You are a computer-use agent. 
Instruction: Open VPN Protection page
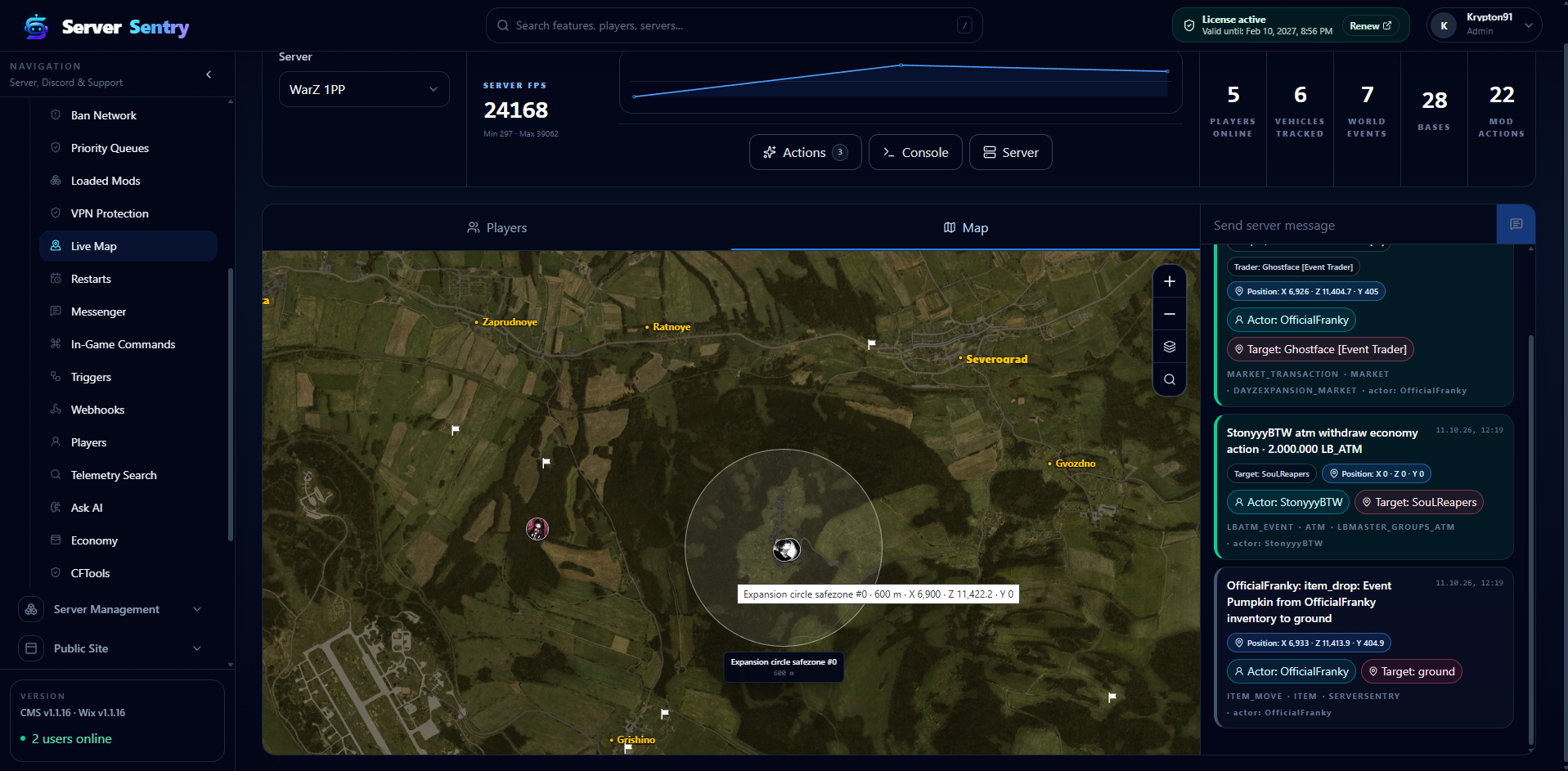(128, 213)
